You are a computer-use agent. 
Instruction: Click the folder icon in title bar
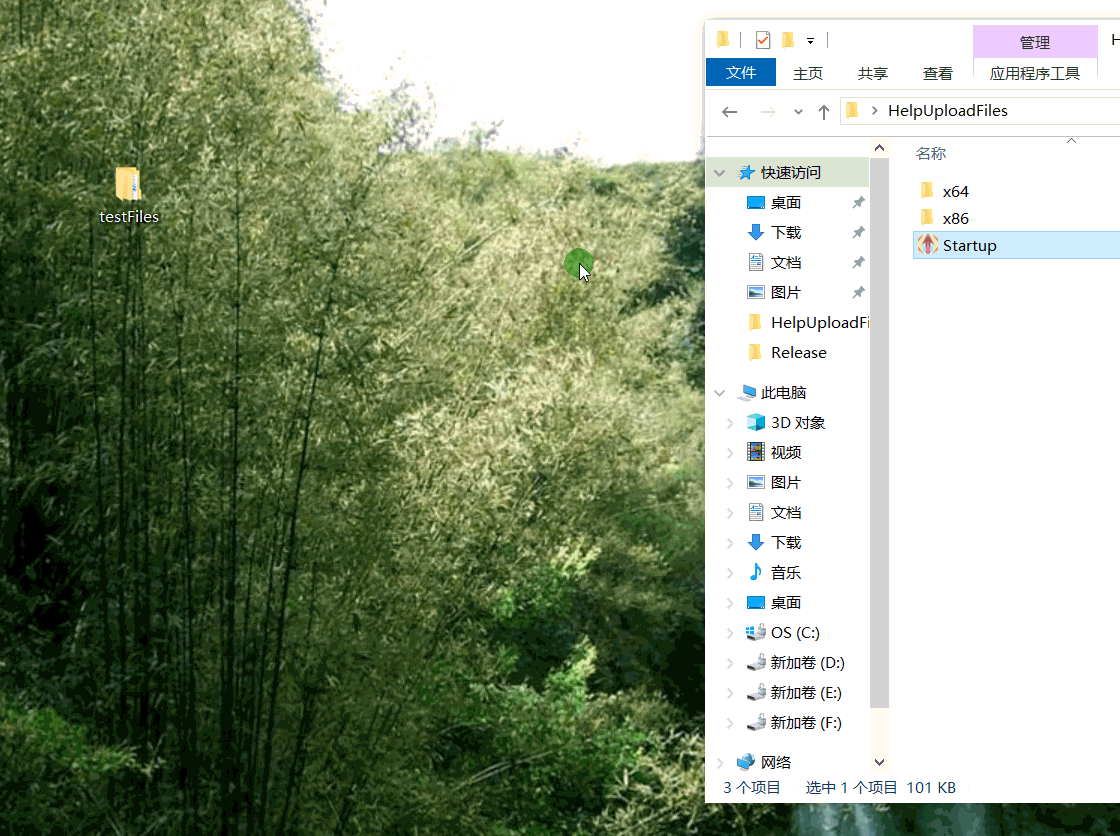pyautogui.click(x=723, y=39)
